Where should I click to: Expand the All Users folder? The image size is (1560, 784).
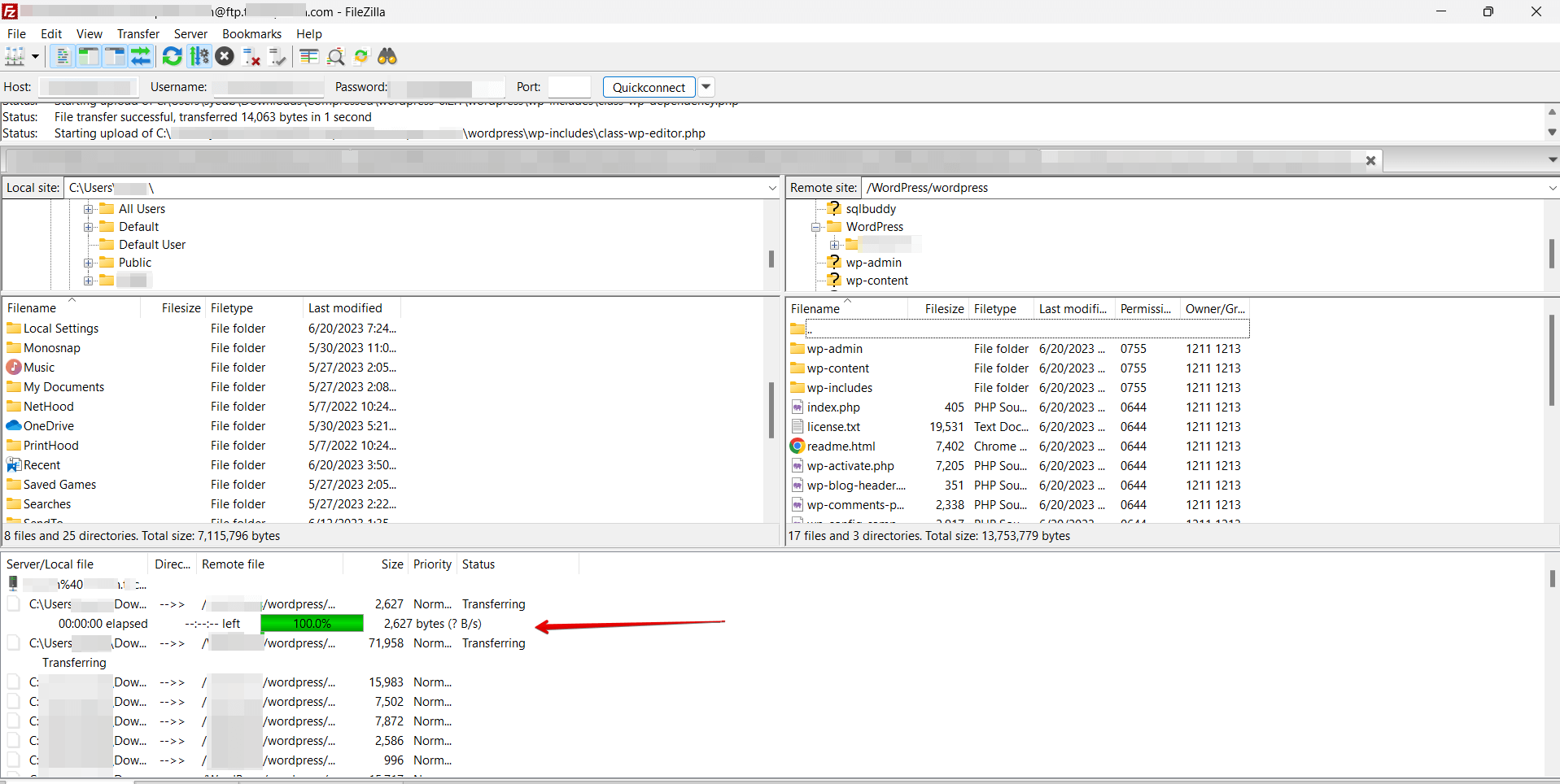tap(89, 209)
